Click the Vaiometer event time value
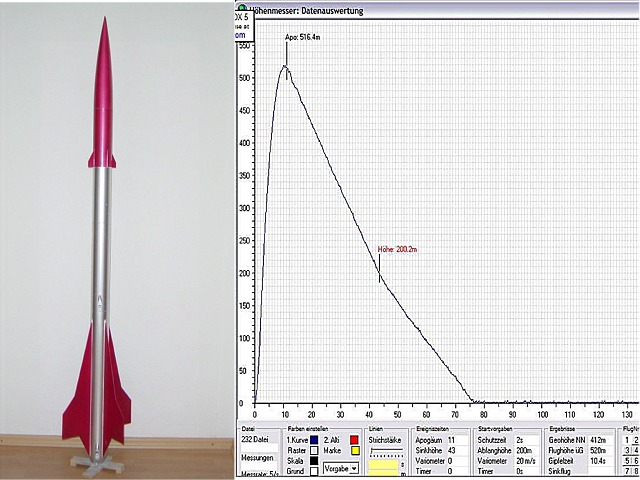Viewport: 640px width, 480px height. 457,461
